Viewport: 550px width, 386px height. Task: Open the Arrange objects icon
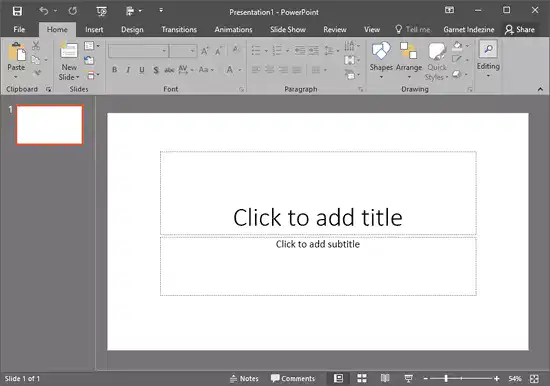[x=409, y=51]
